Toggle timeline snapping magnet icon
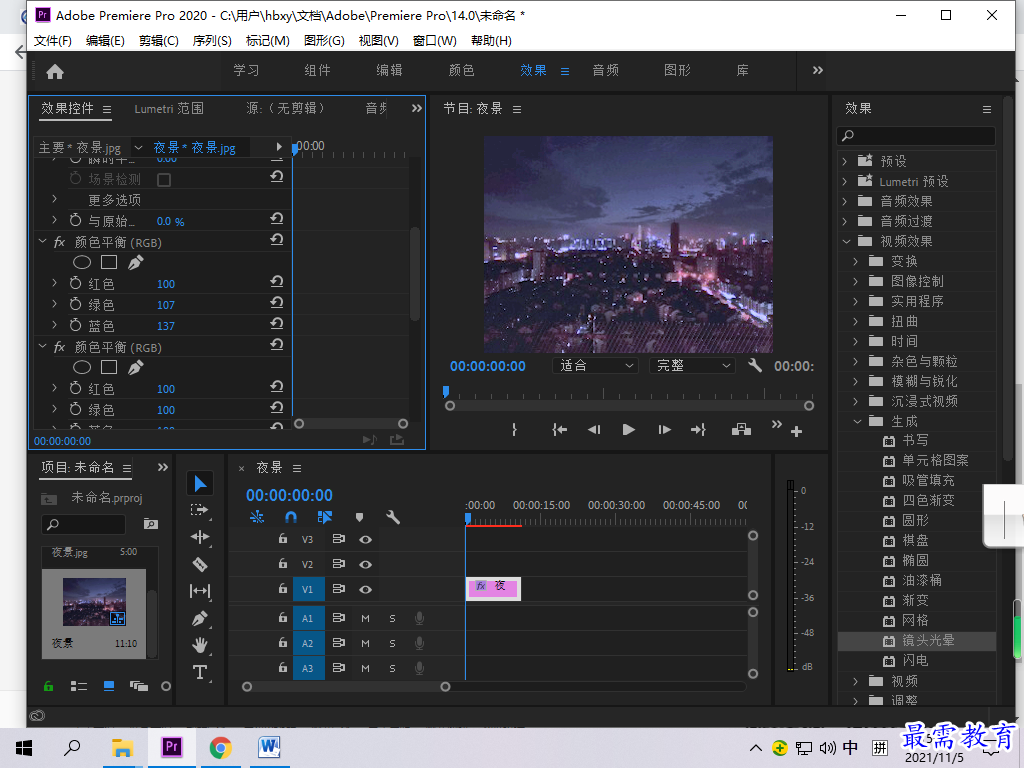This screenshot has height=768, width=1024. tap(291, 517)
